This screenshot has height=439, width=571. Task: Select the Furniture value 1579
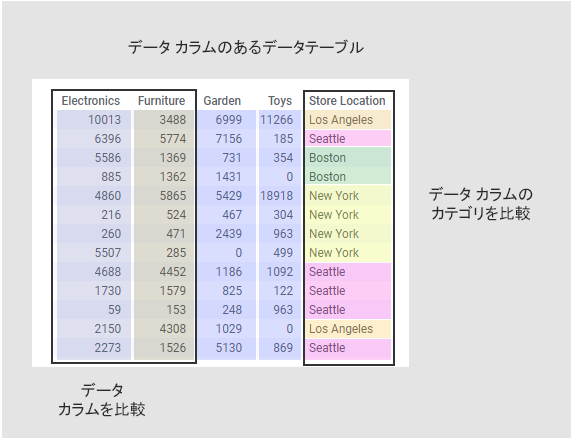[173, 290]
